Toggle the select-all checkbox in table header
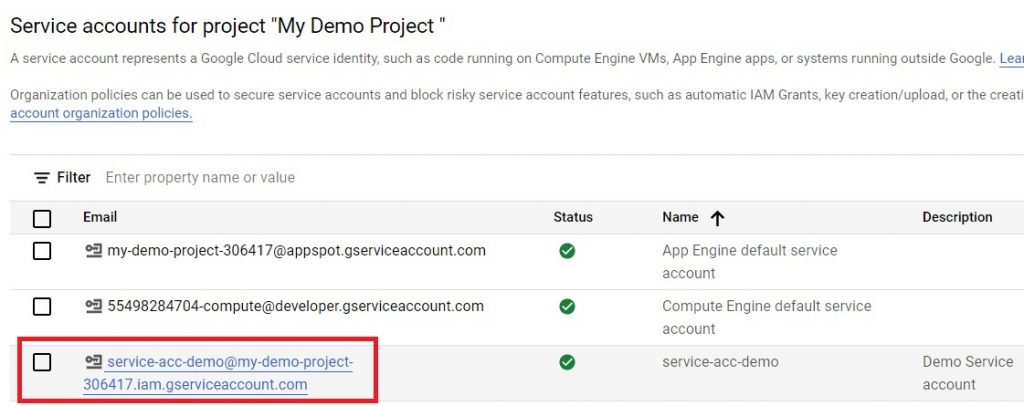 pos(42,219)
